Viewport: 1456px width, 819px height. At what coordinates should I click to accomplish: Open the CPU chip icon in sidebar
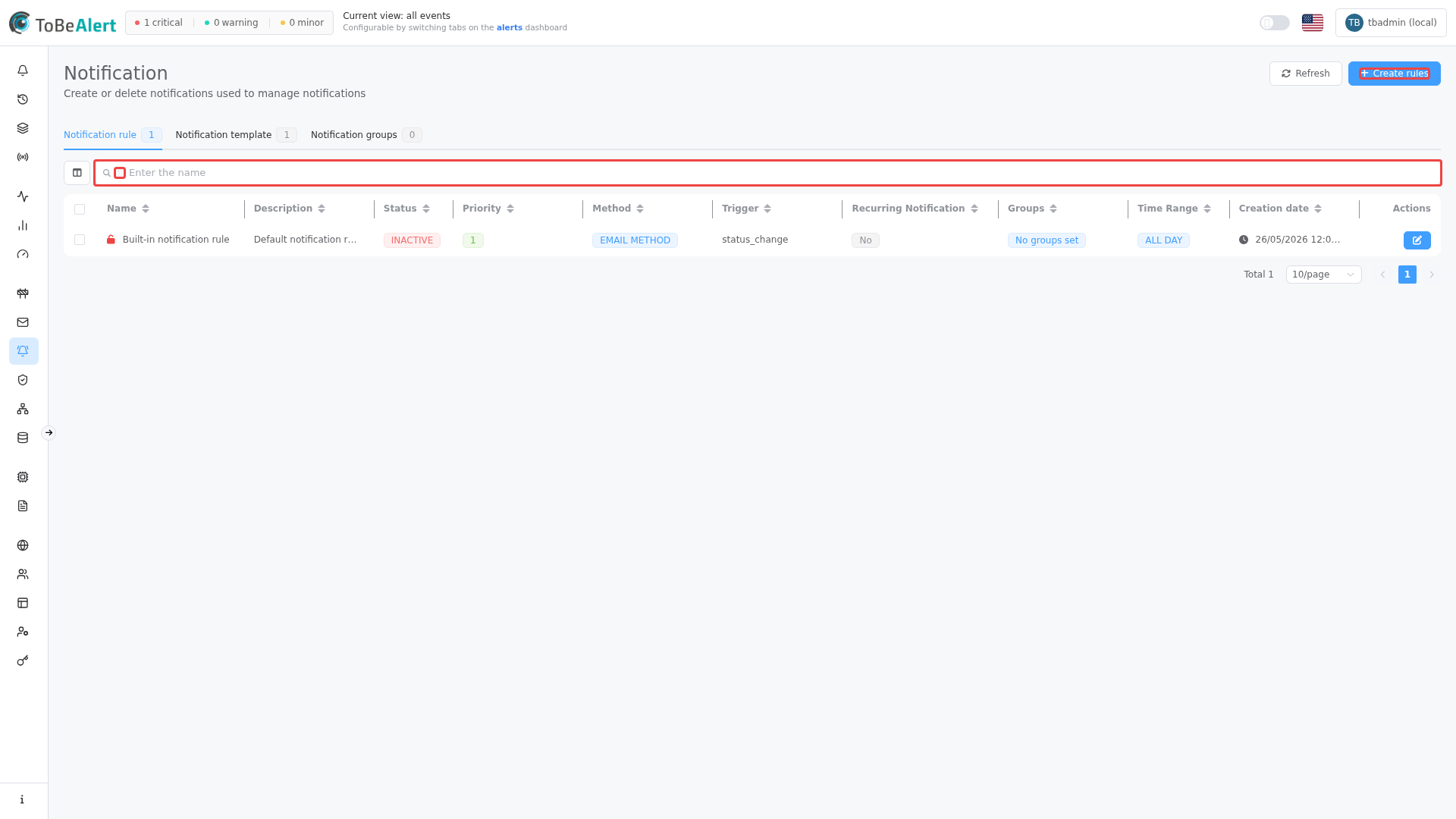coord(23,477)
